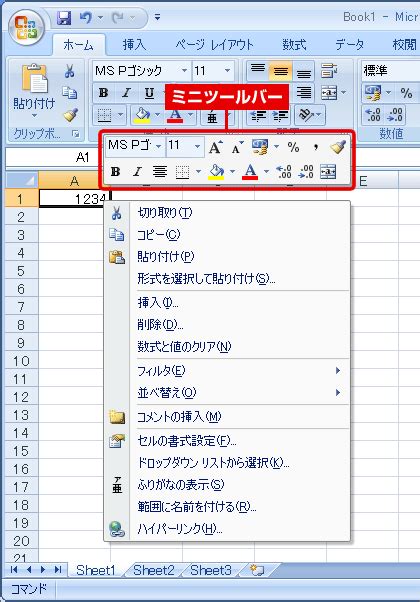Apply percent style from the mini toolbar

tap(293, 147)
